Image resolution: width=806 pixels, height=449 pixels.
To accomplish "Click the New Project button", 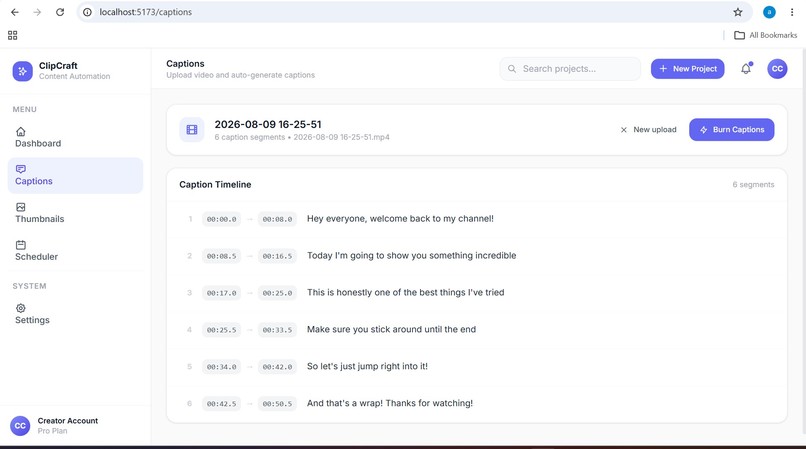I will [x=687, y=68].
